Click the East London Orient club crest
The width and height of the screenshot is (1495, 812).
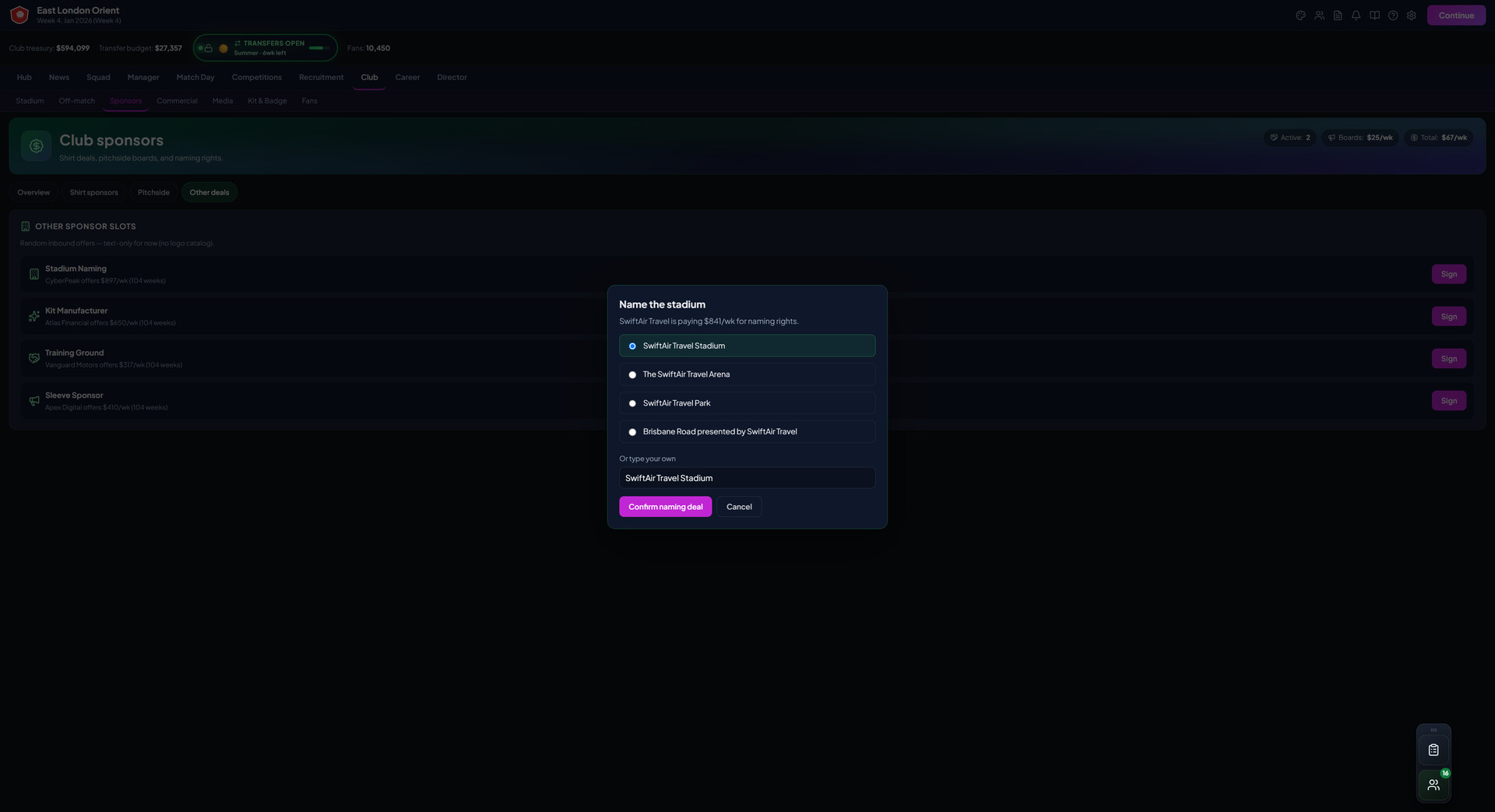[x=19, y=15]
